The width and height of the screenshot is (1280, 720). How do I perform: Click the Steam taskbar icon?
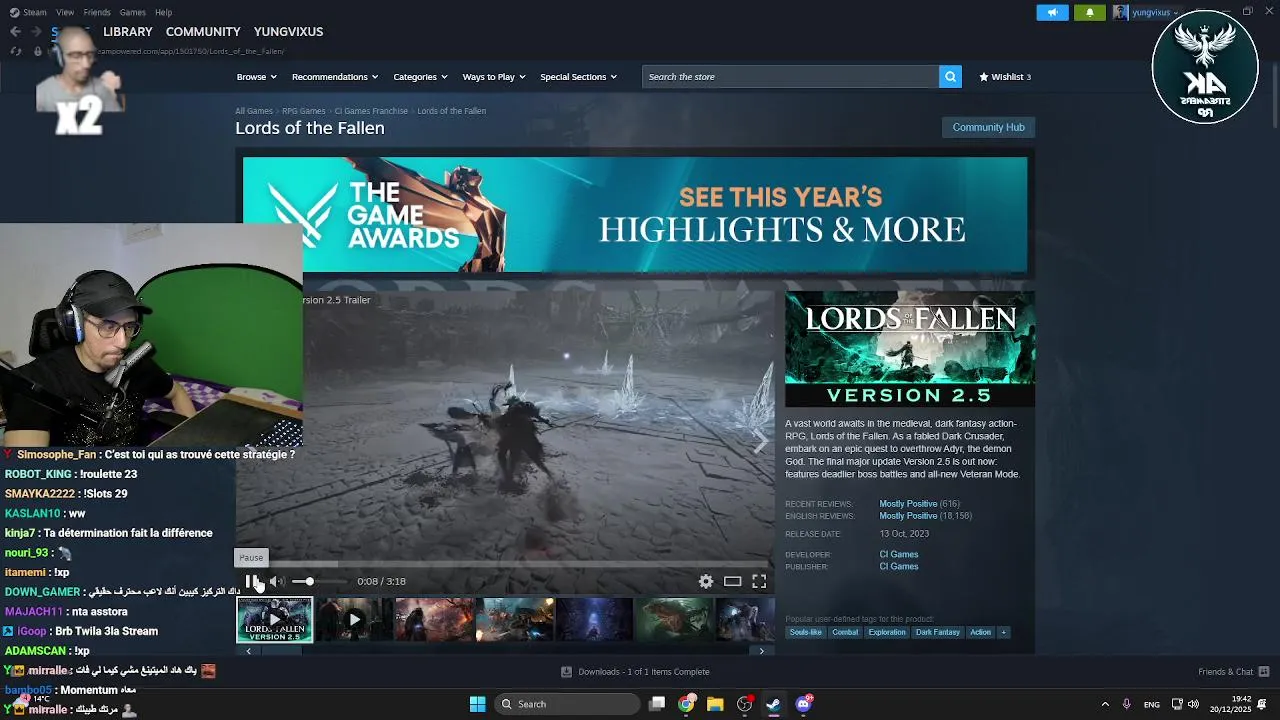click(x=773, y=704)
